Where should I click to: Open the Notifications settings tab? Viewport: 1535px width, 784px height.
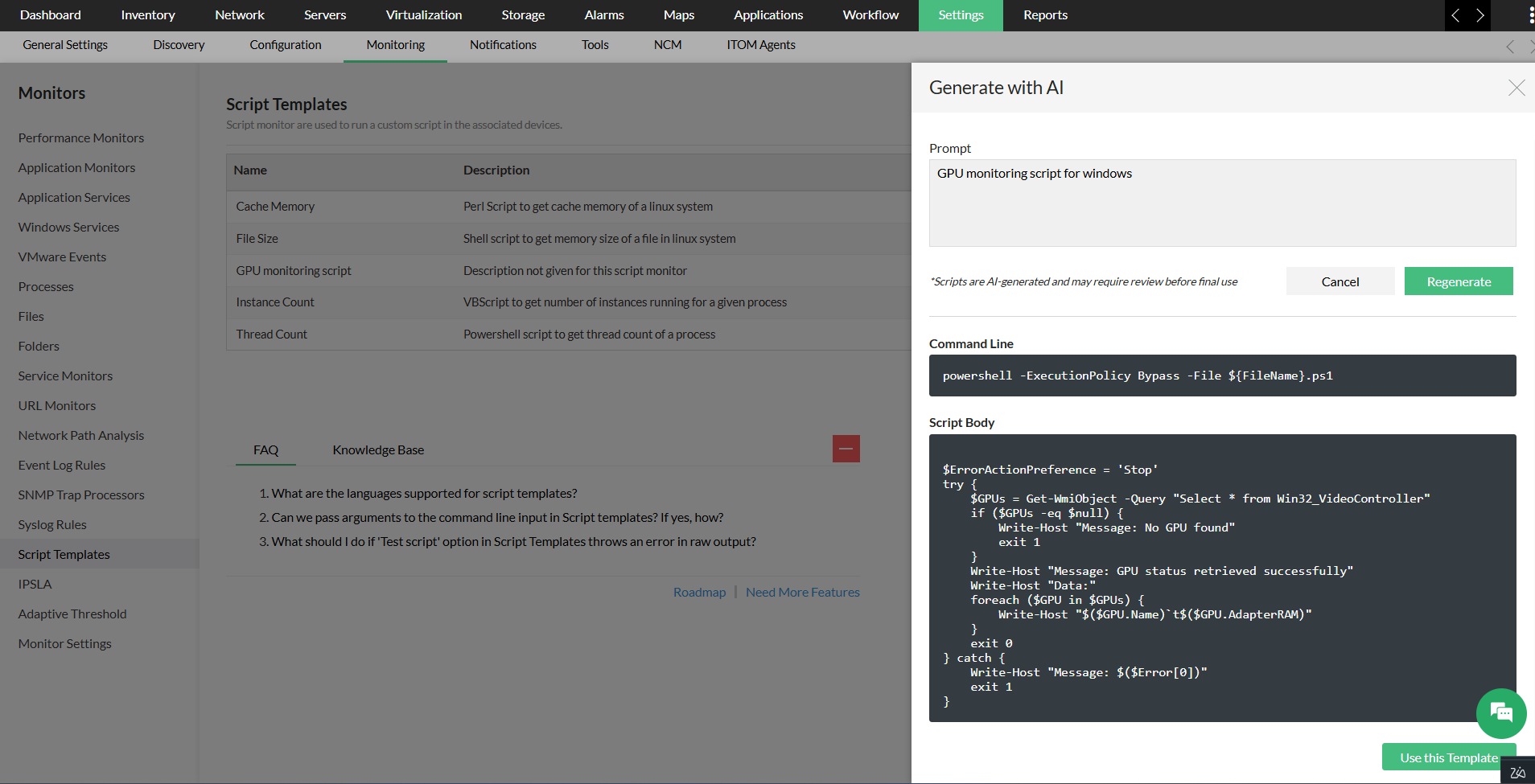pyautogui.click(x=503, y=45)
